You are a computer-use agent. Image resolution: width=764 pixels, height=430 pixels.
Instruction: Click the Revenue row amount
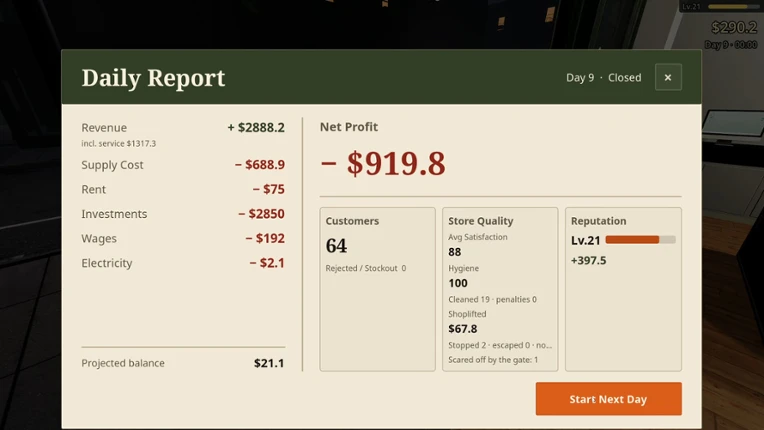click(256, 128)
